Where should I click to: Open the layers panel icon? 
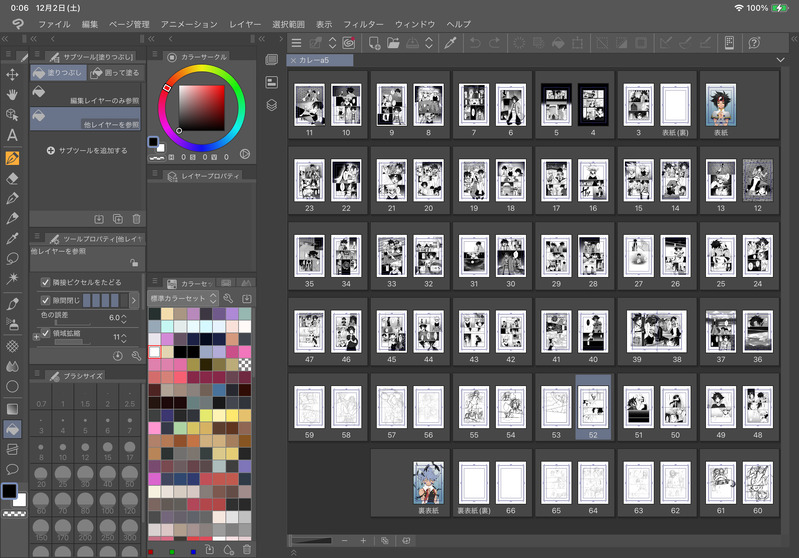pyautogui.click(x=272, y=105)
